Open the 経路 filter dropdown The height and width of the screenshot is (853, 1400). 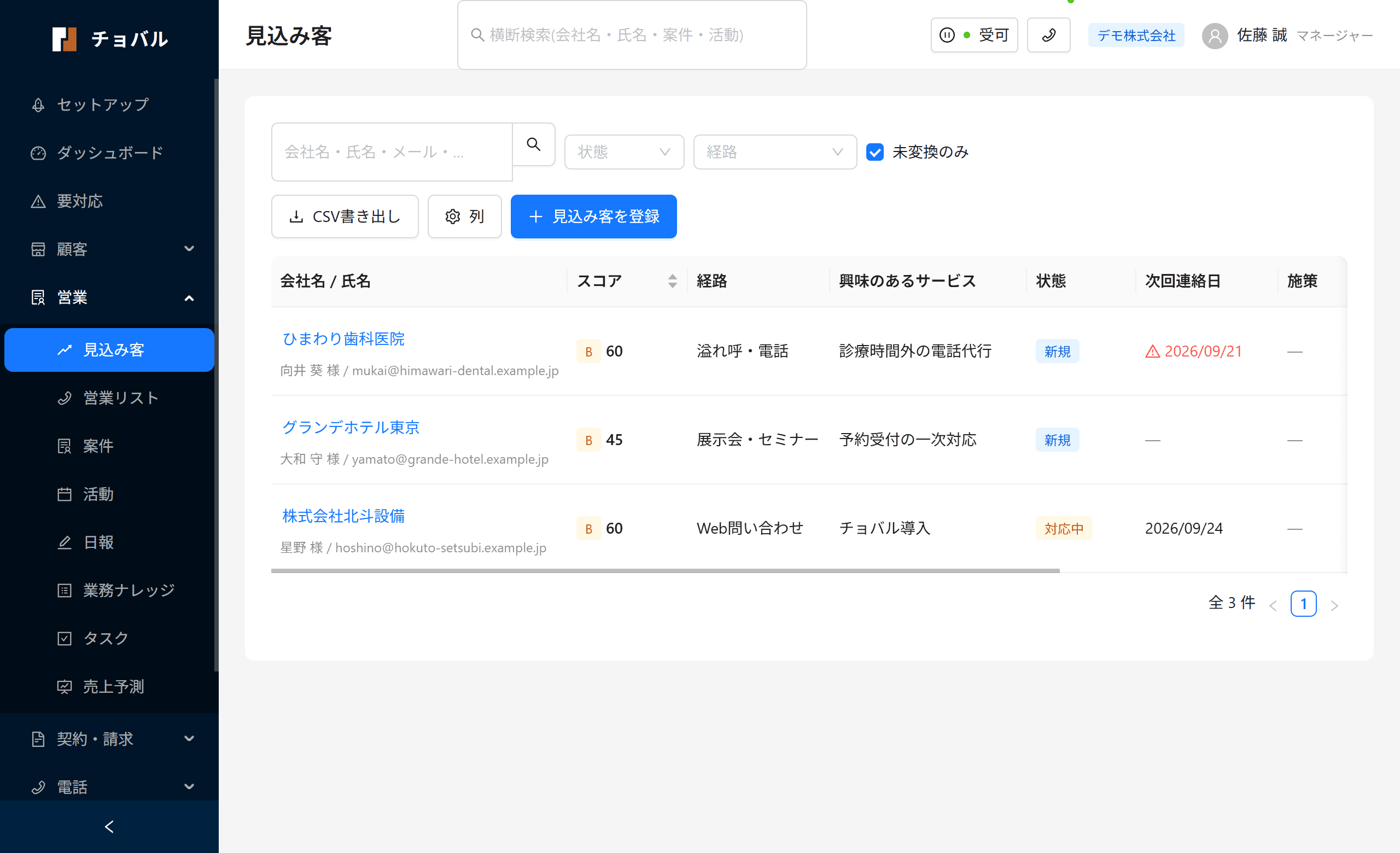(x=775, y=152)
